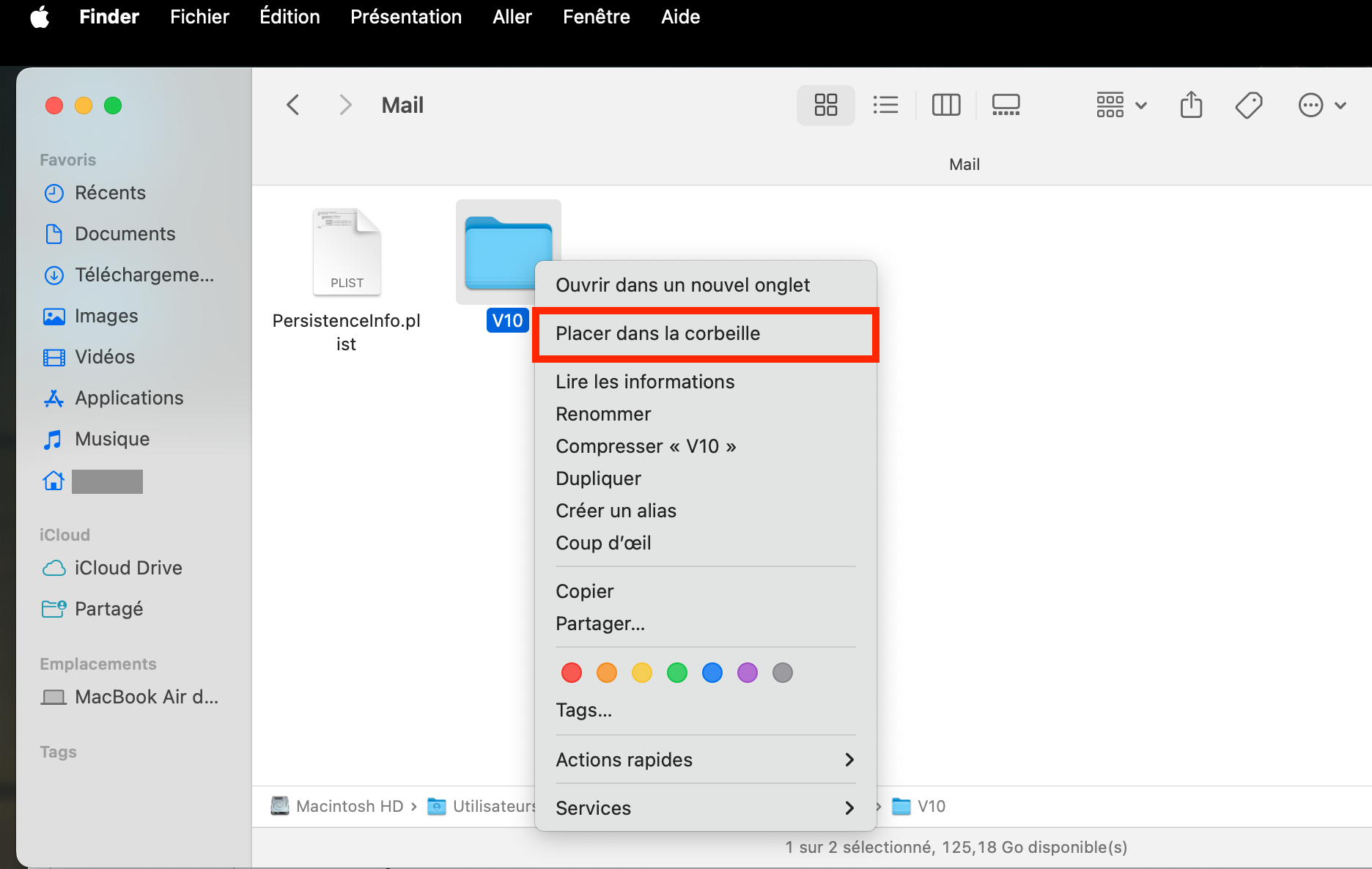Open the More actions ellipsis dropdown
The width and height of the screenshot is (1372, 869).
coord(1322,105)
